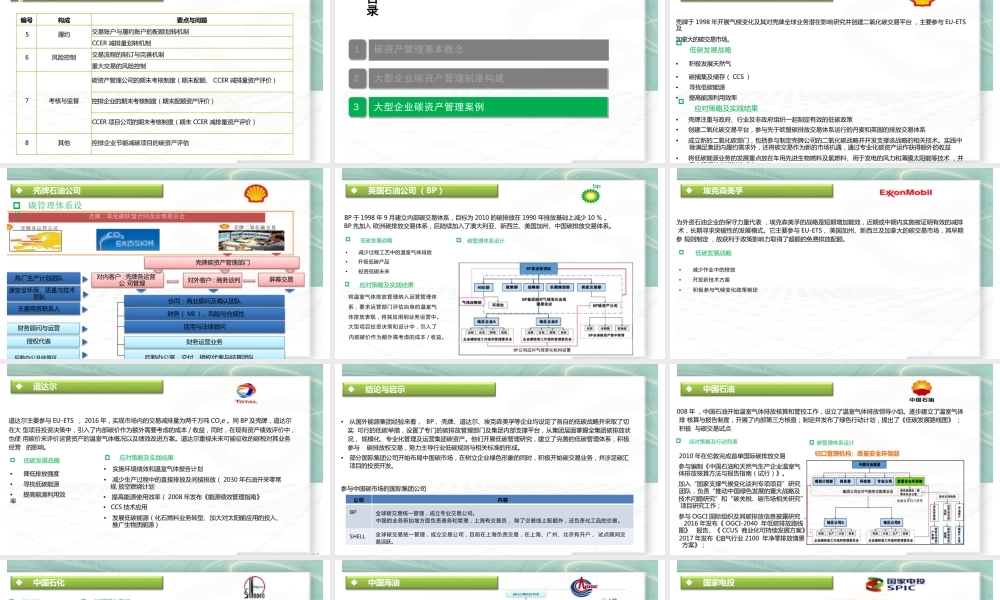Image resolution: width=1000 pixels, height=600 pixels.
Task: Click the 壳牌碳资产管理部门 box
Action: pos(236,263)
